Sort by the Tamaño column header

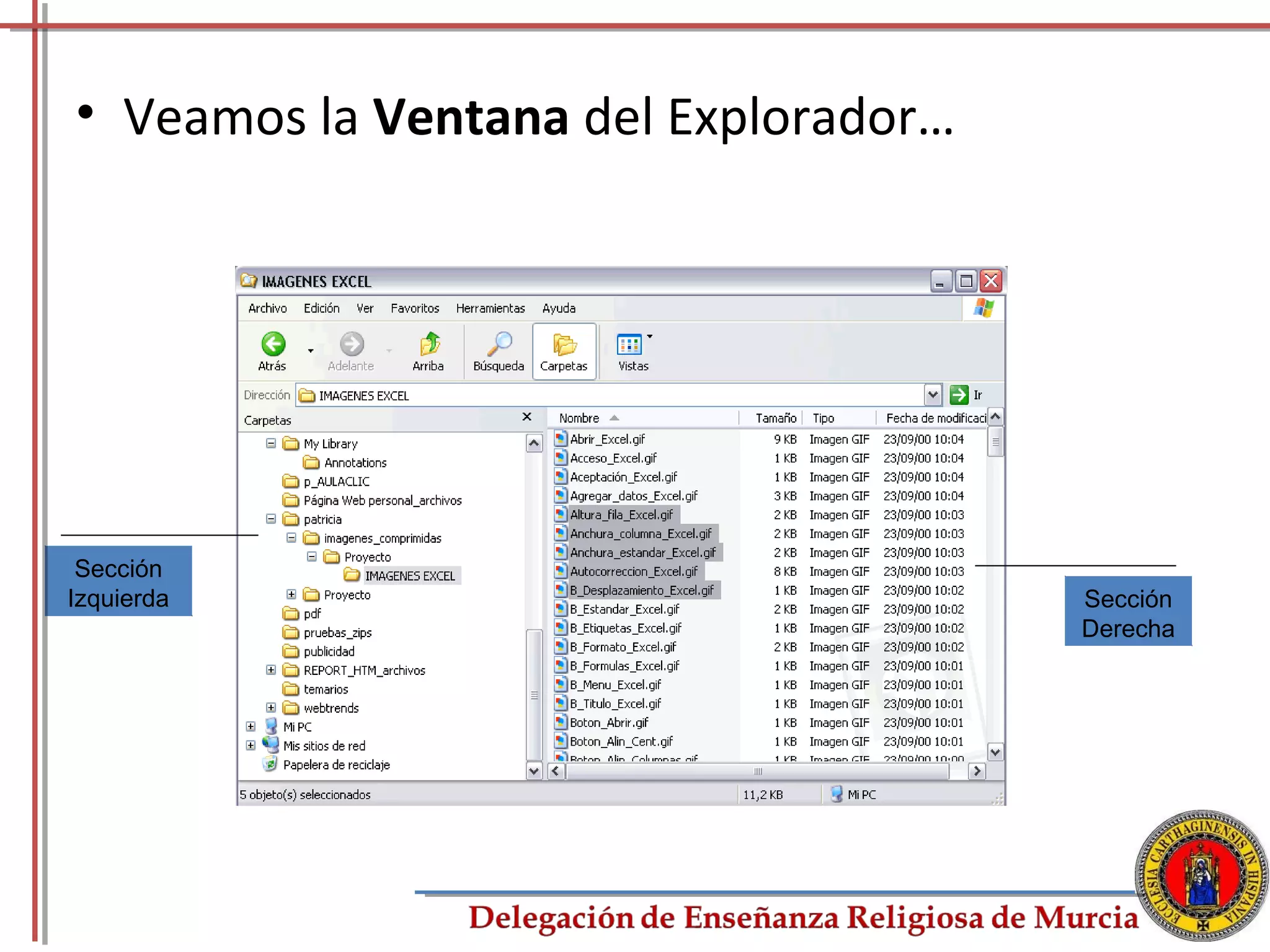[771, 418]
